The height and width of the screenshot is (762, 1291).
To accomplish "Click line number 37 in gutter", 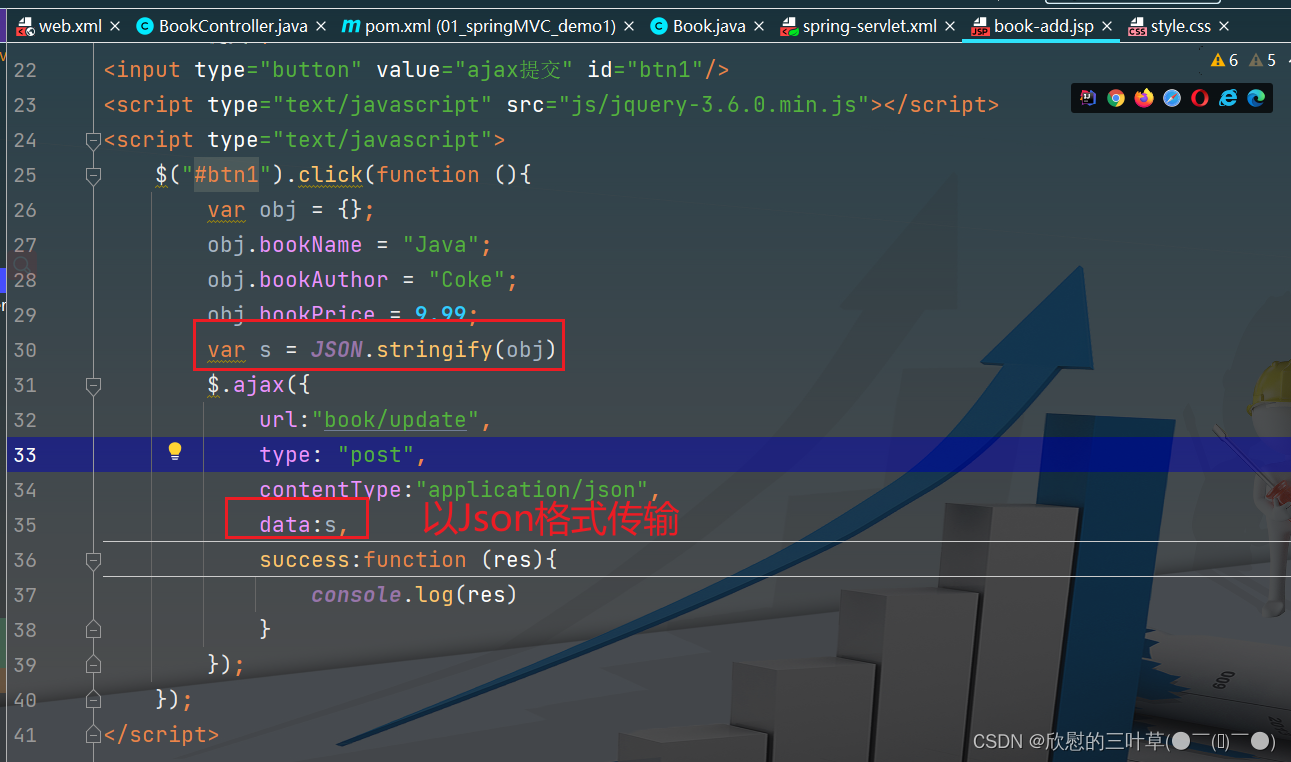I will click(x=25, y=595).
